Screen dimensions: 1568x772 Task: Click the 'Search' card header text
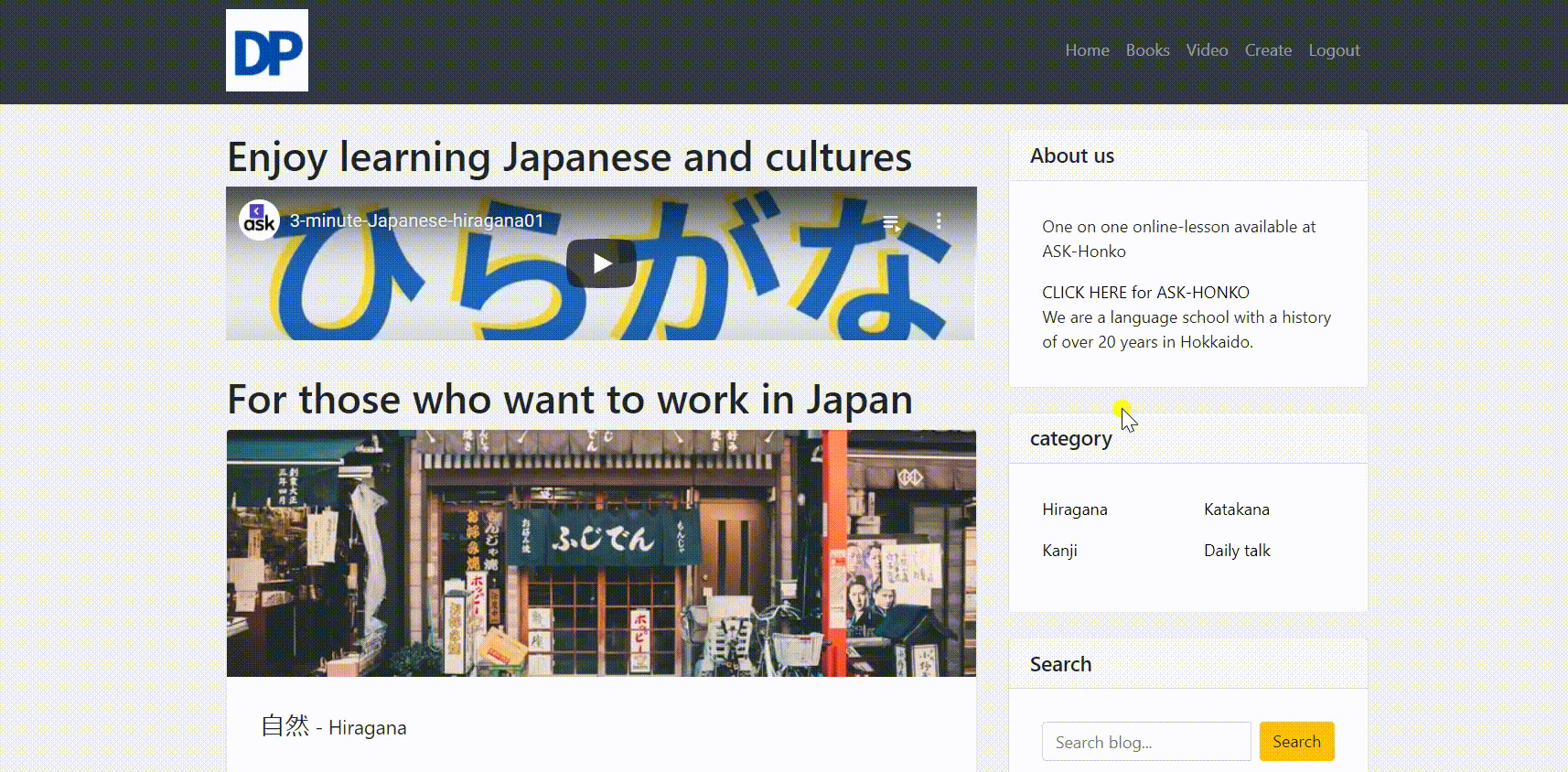[x=1060, y=664]
